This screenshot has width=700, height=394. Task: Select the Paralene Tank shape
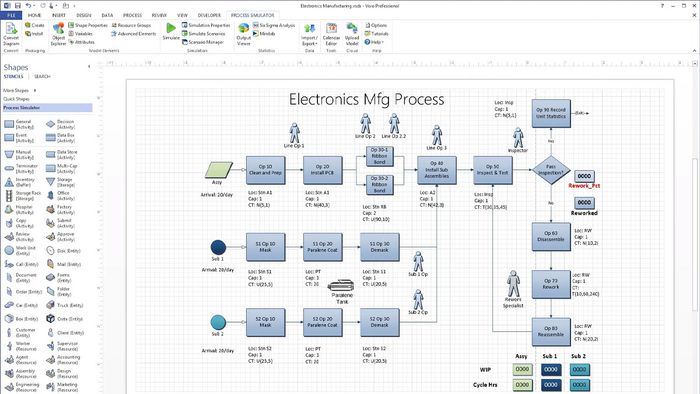[341, 285]
